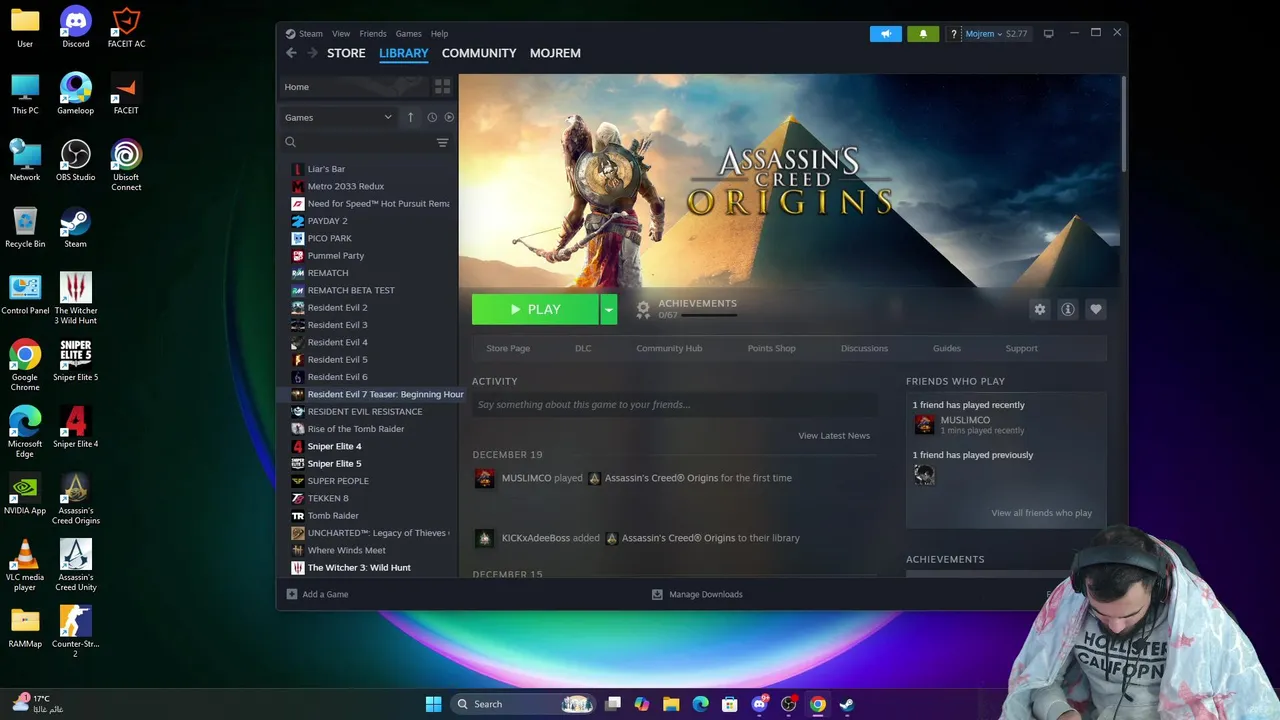Open Points Shop link
Screen dimensions: 1280x720
[772, 348]
